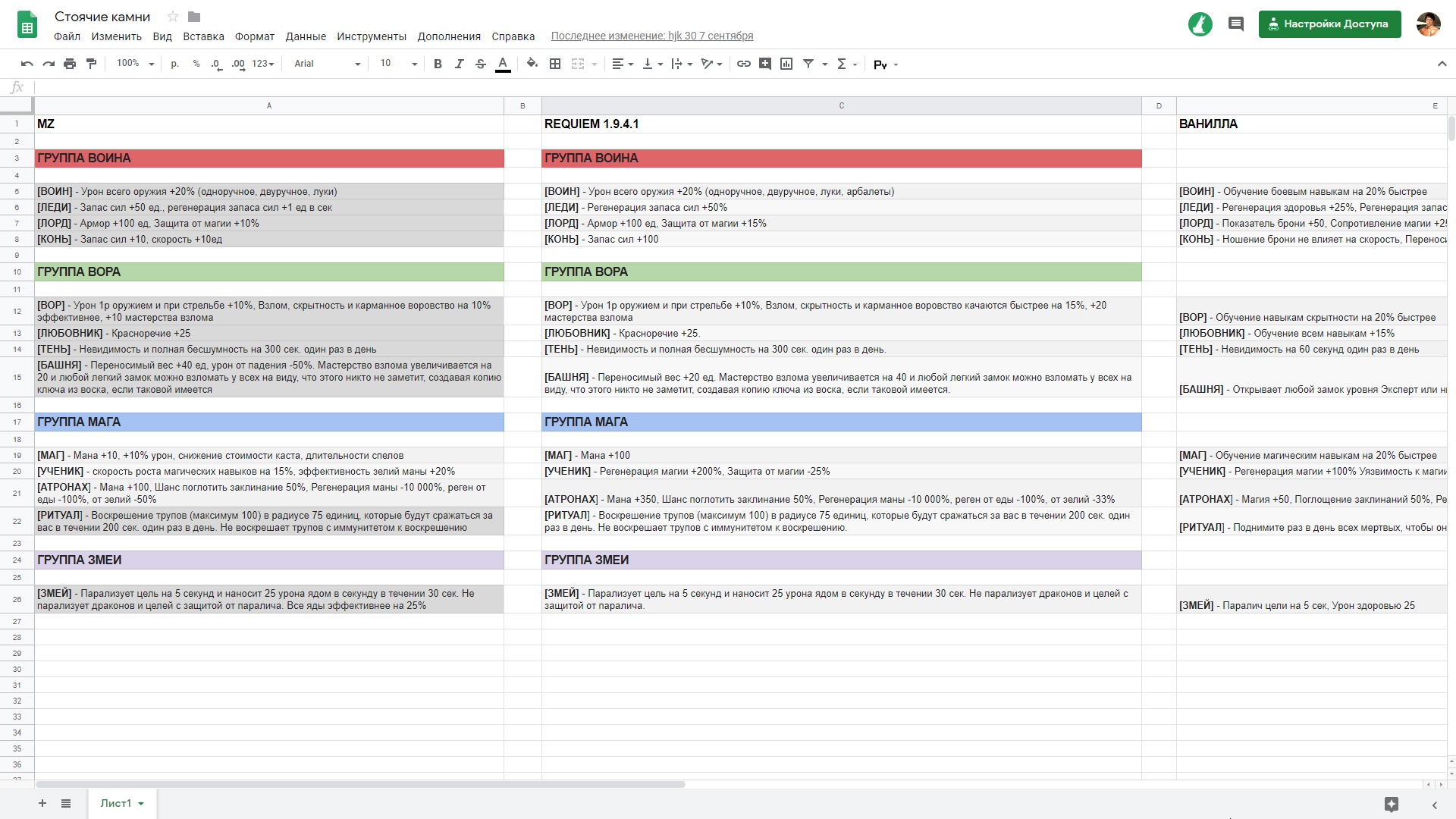Click the insert link icon
The width and height of the screenshot is (1456, 819).
[x=744, y=64]
